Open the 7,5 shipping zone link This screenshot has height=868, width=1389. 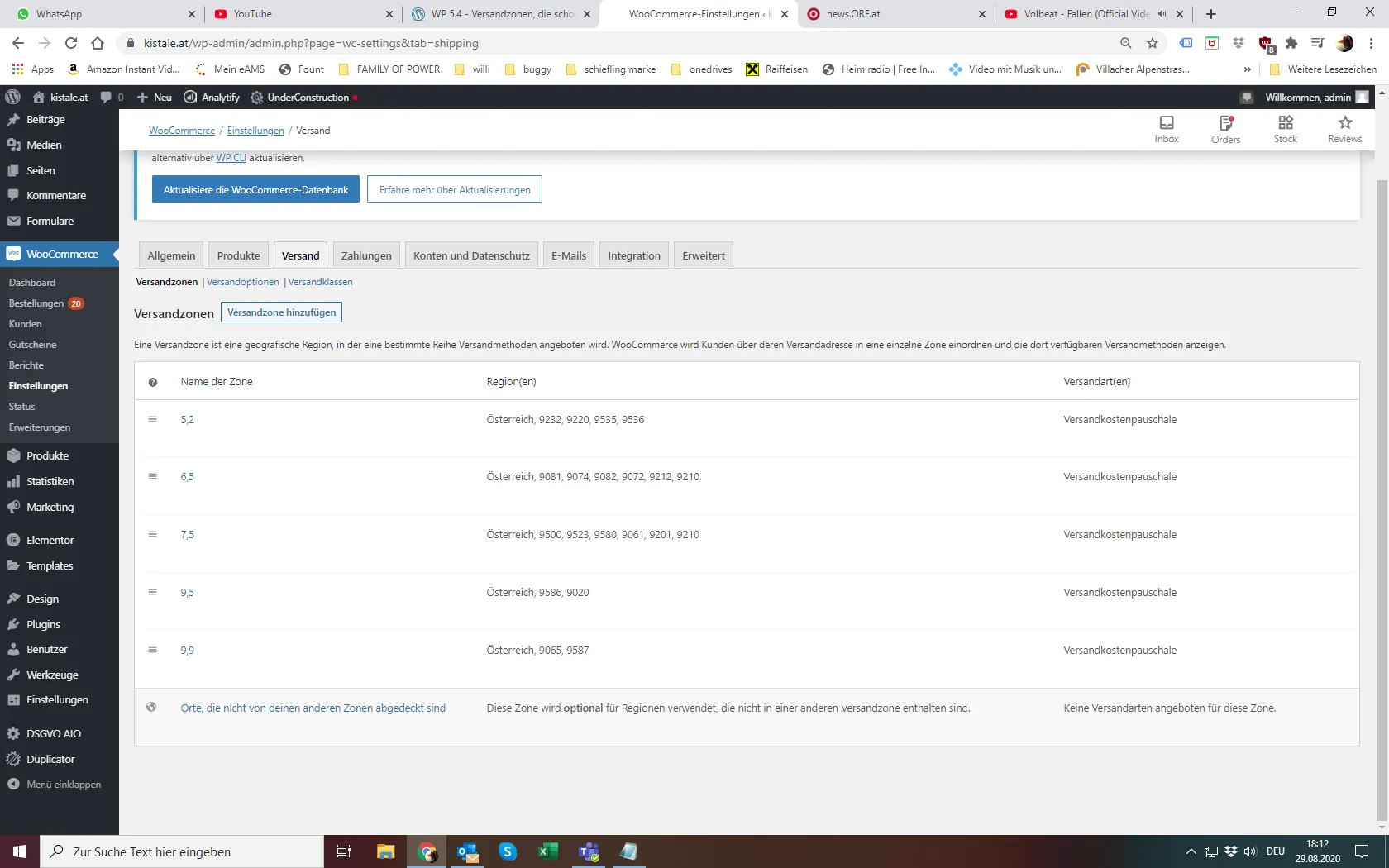click(x=188, y=535)
